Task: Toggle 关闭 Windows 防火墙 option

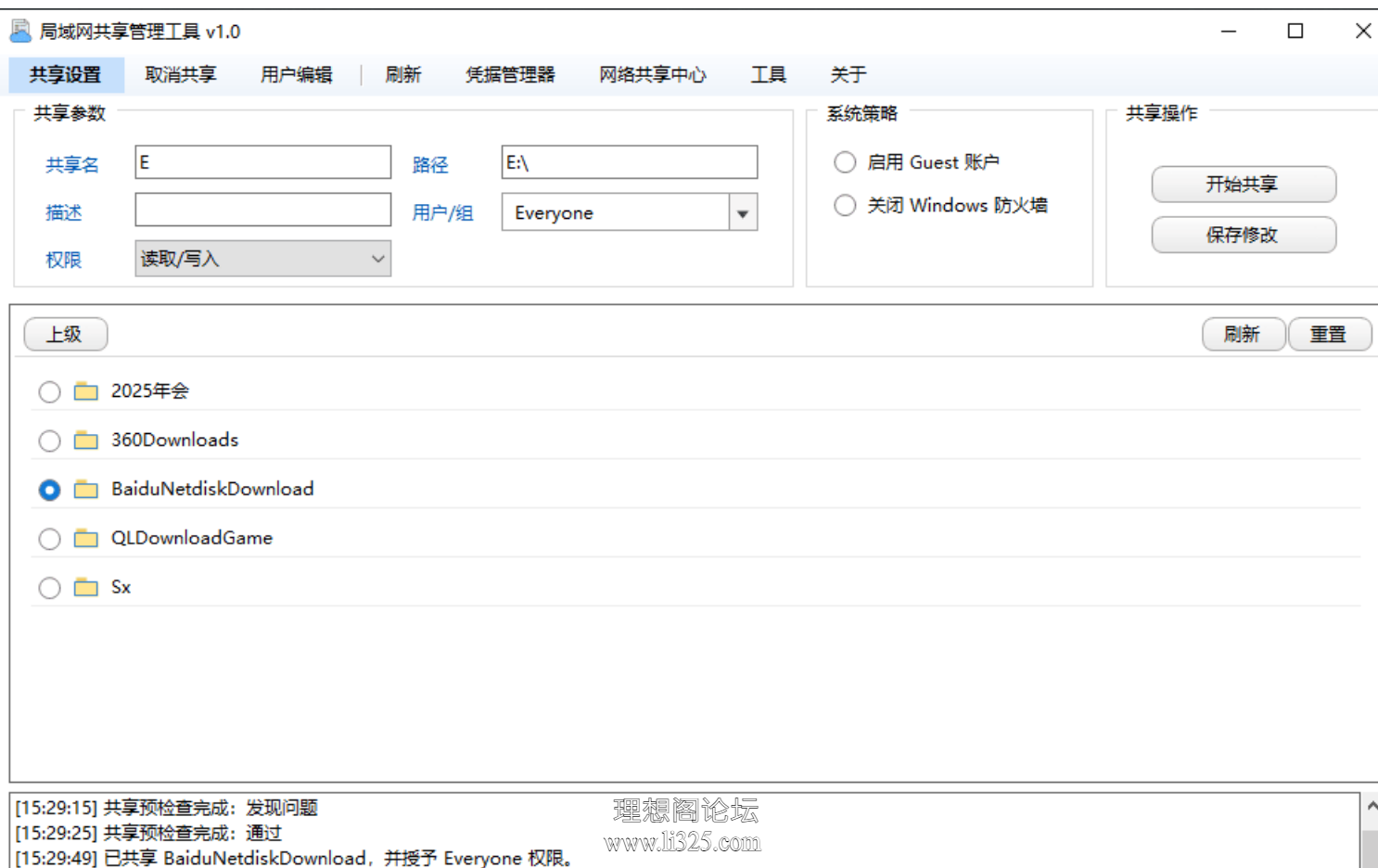Action: [x=845, y=205]
